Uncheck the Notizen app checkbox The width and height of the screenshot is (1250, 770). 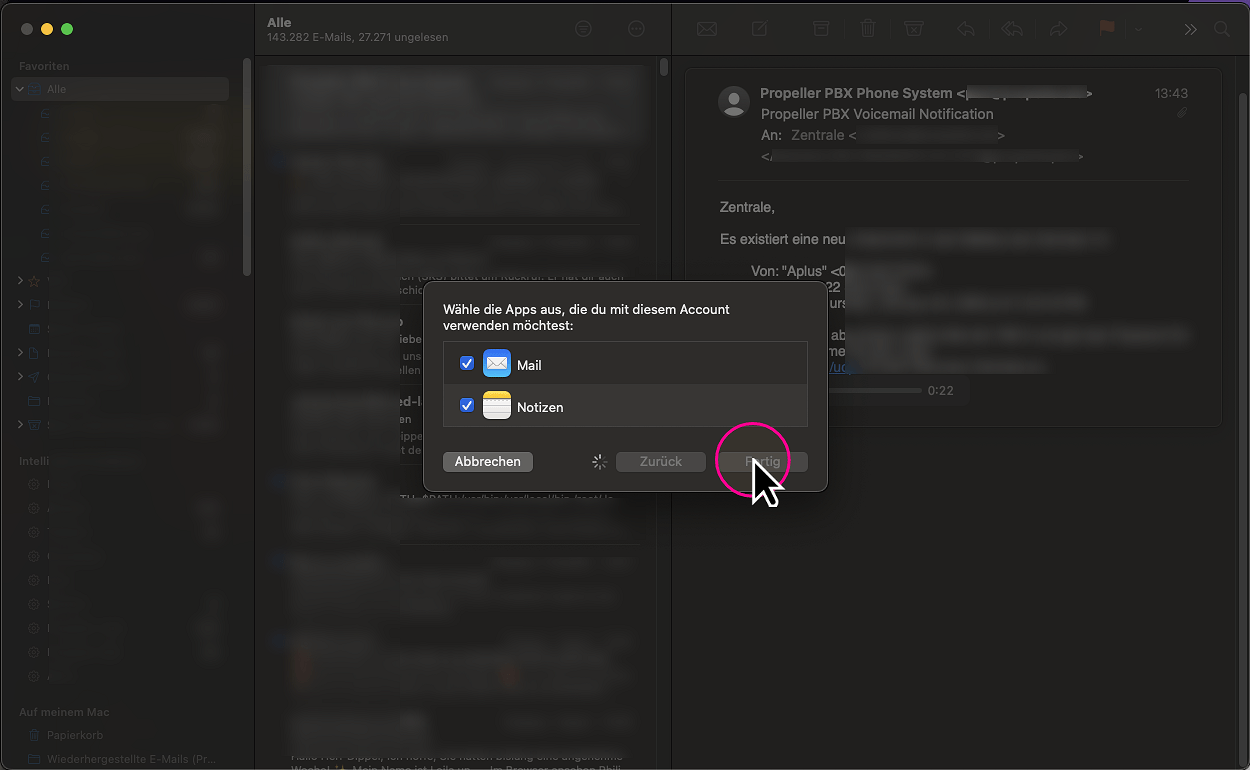click(467, 405)
